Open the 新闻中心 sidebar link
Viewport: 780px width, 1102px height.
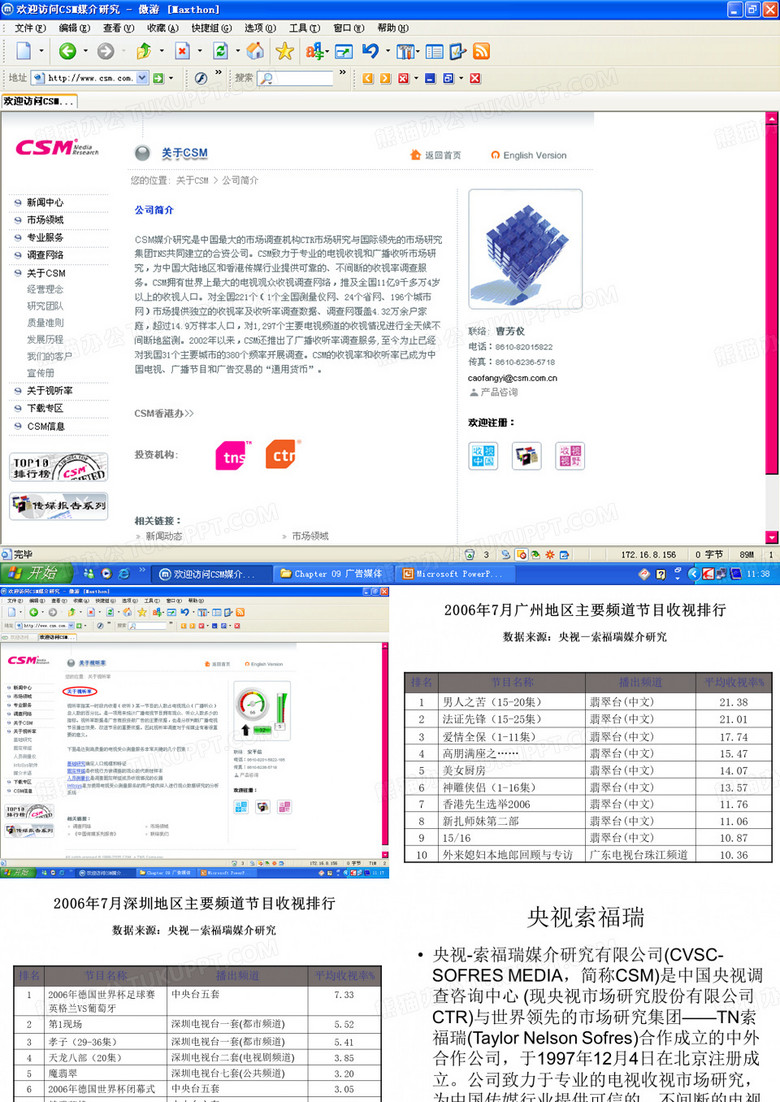tap(45, 202)
